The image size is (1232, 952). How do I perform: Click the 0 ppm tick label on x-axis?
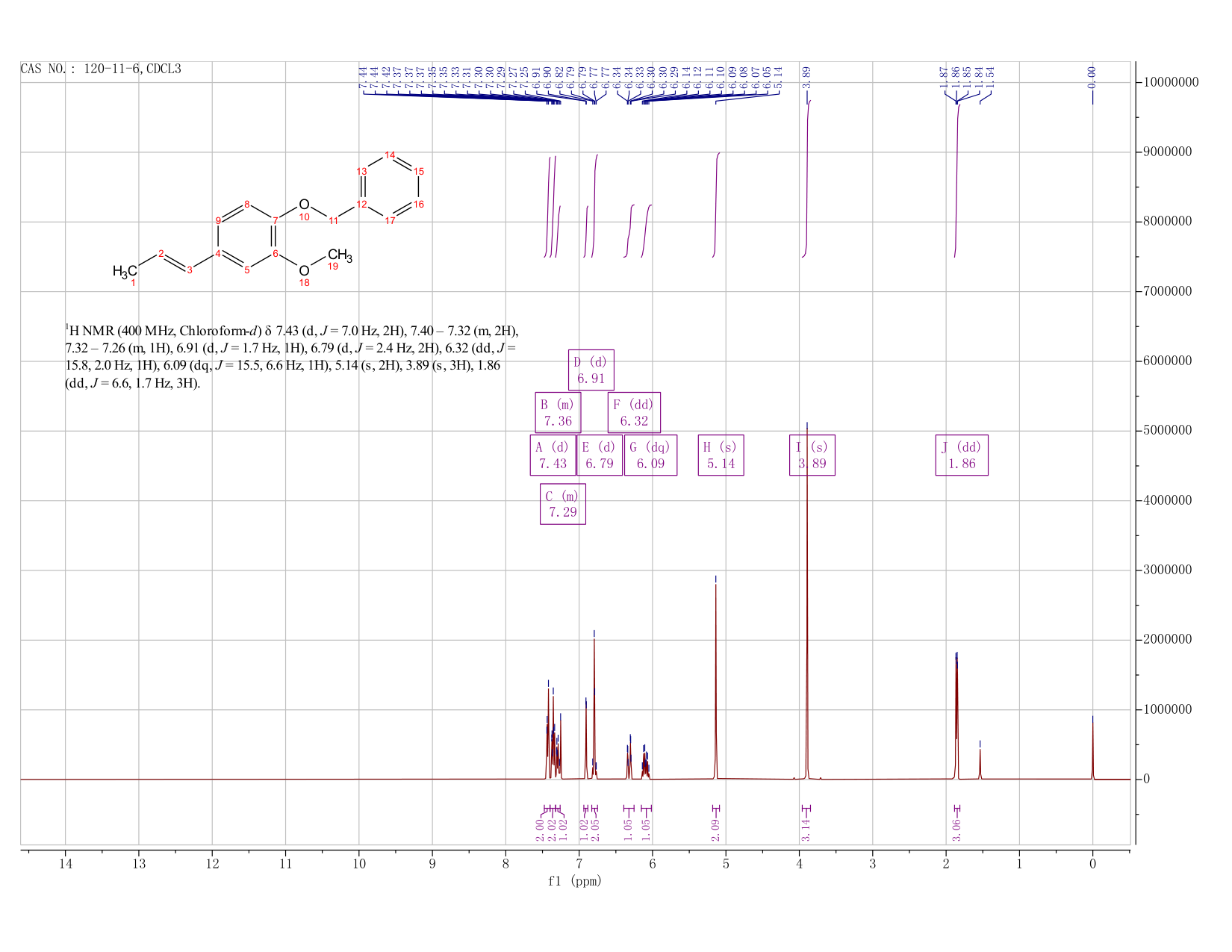(x=1093, y=864)
